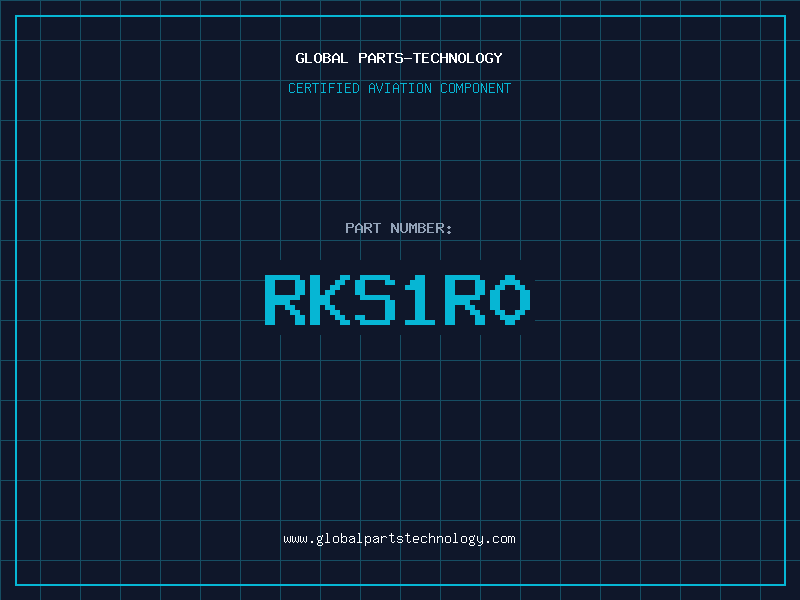Click the word AVIATION in the subtitle
Screen dimensions: 800x600
coord(399,88)
